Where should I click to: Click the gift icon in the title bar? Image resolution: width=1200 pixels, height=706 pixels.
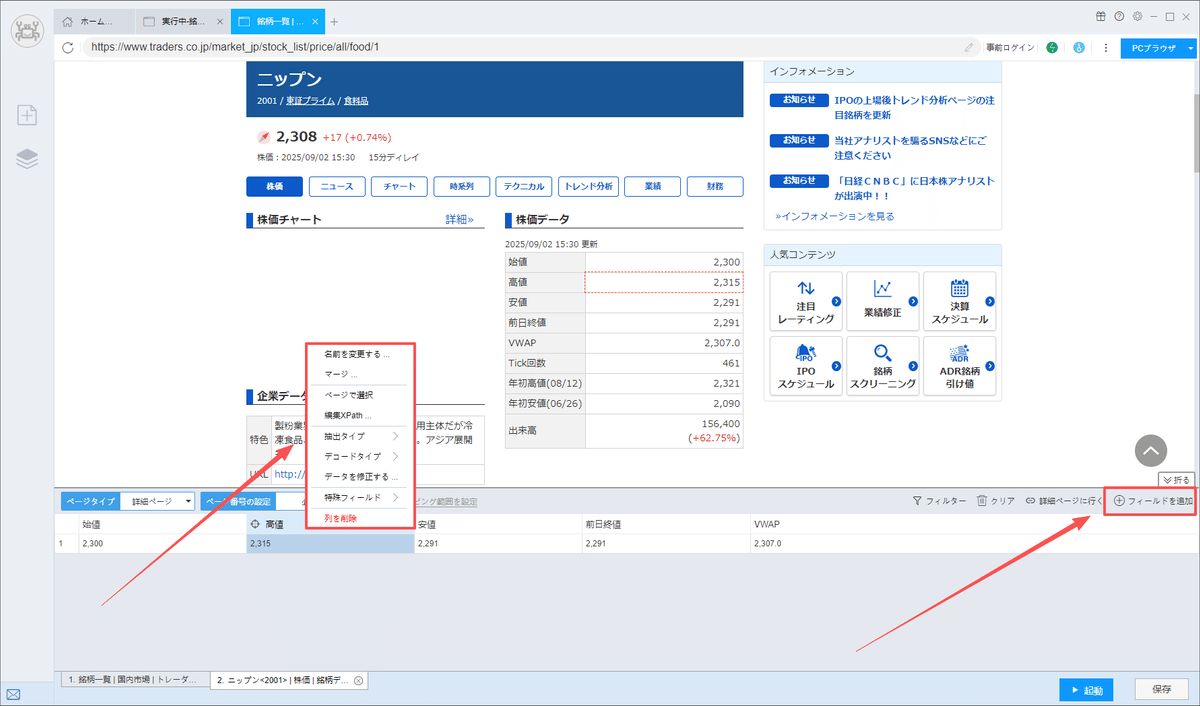point(1101,16)
